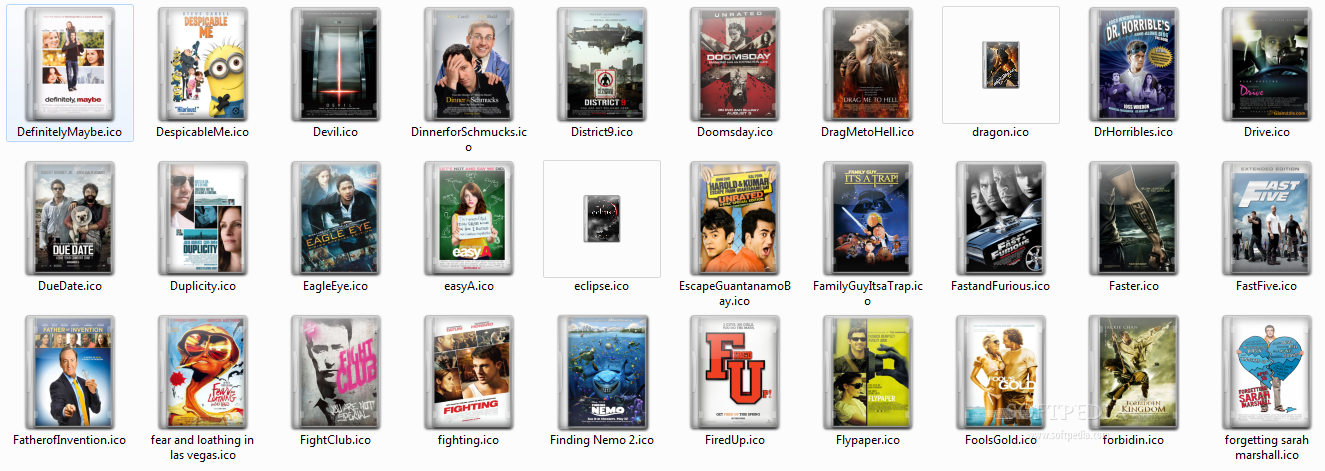Click the Drive.ico file name

[1267, 132]
